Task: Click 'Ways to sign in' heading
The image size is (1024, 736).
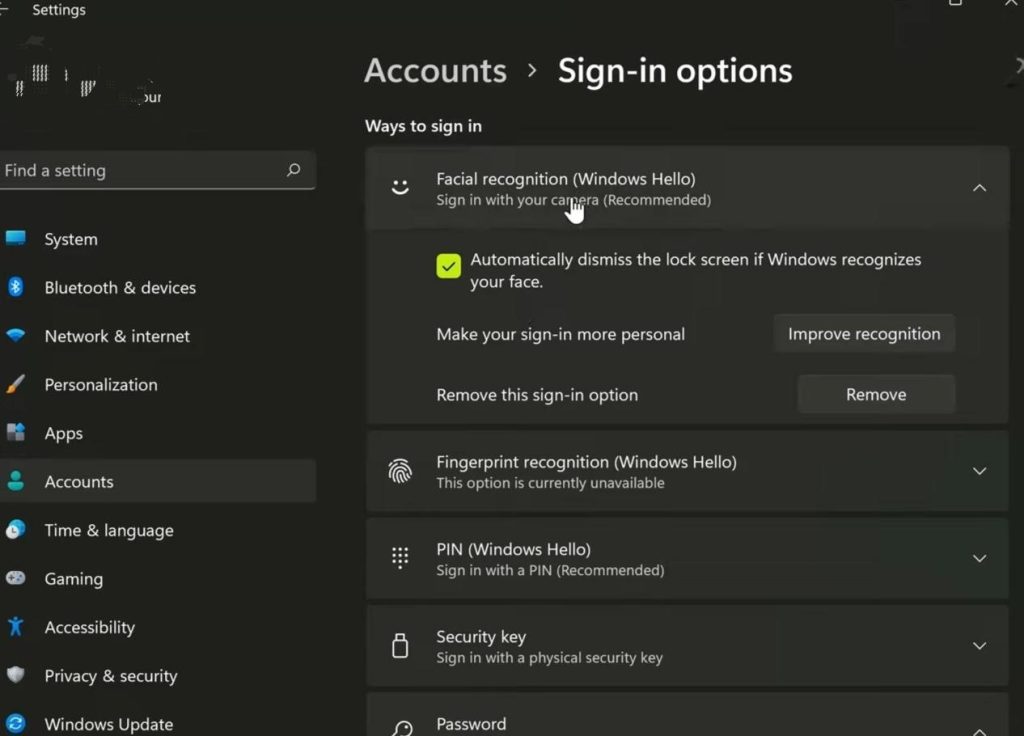Action: (423, 125)
